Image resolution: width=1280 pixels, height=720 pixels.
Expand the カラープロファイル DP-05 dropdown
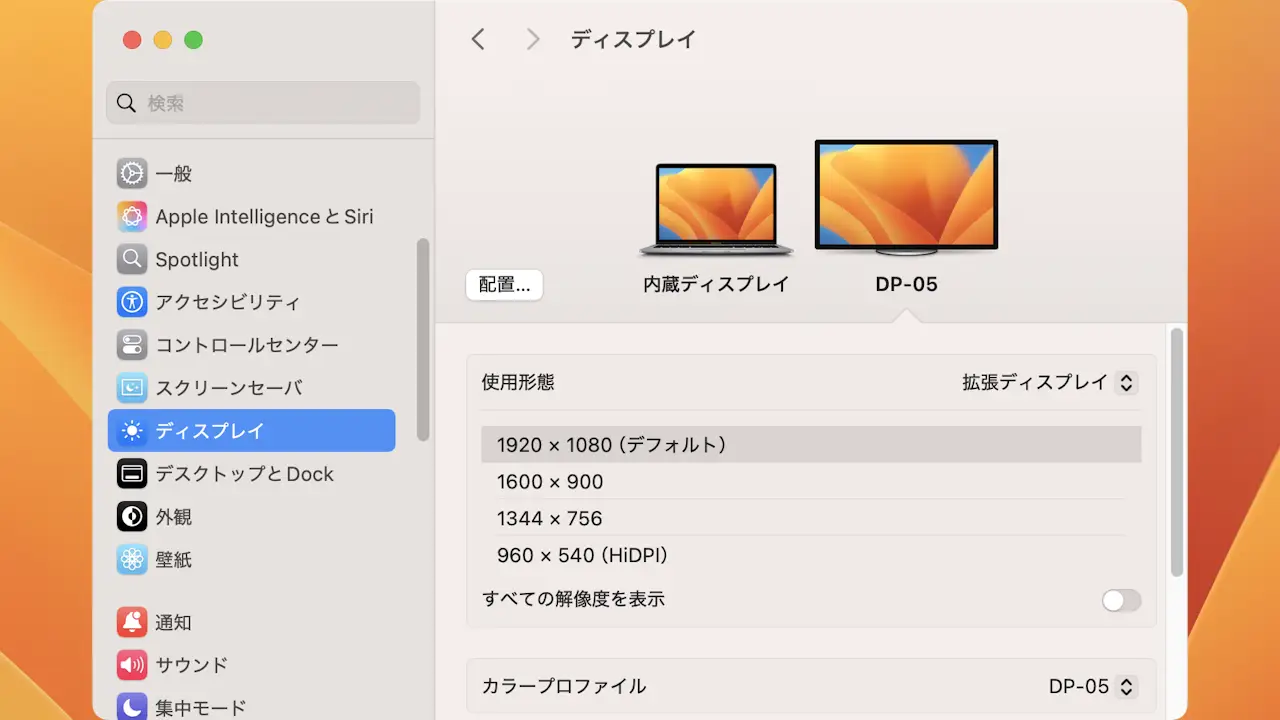(1092, 686)
